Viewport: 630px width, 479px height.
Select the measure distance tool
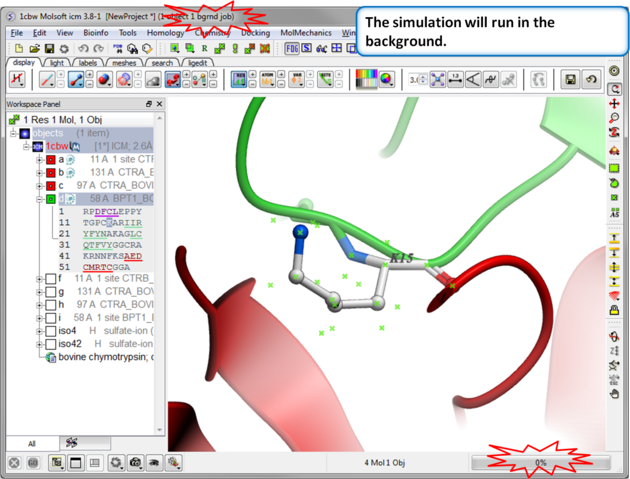click(x=454, y=79)
